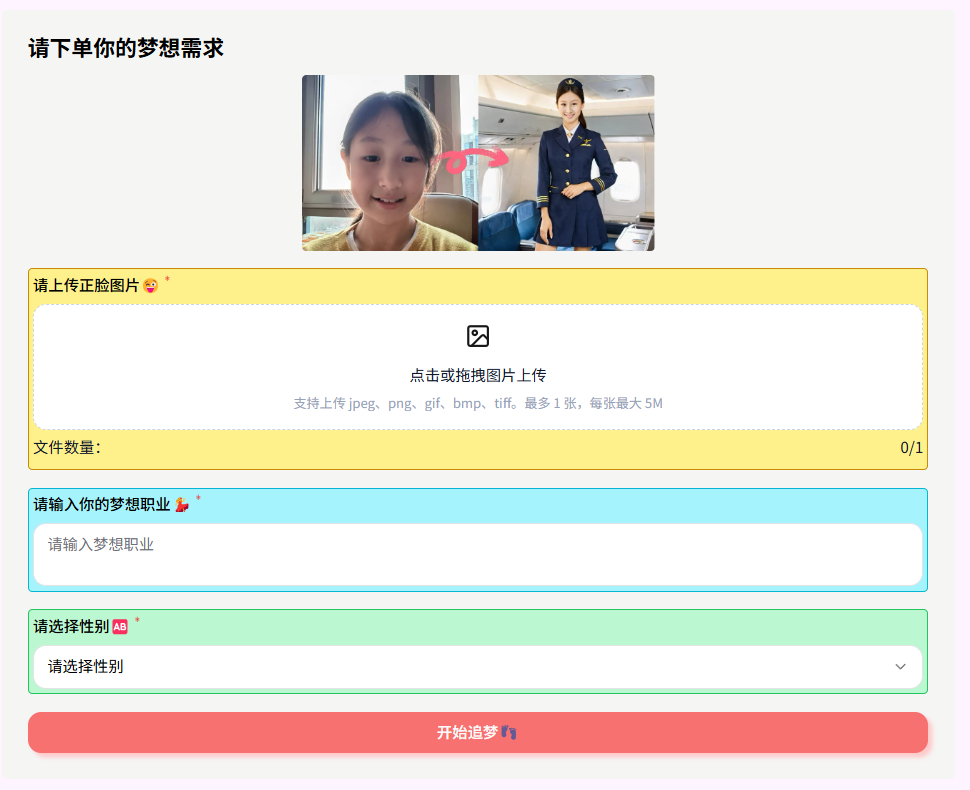Click the 请下单你的梦想需求 heading
This screenshot has height=790, width=970.
pos(126,48)
